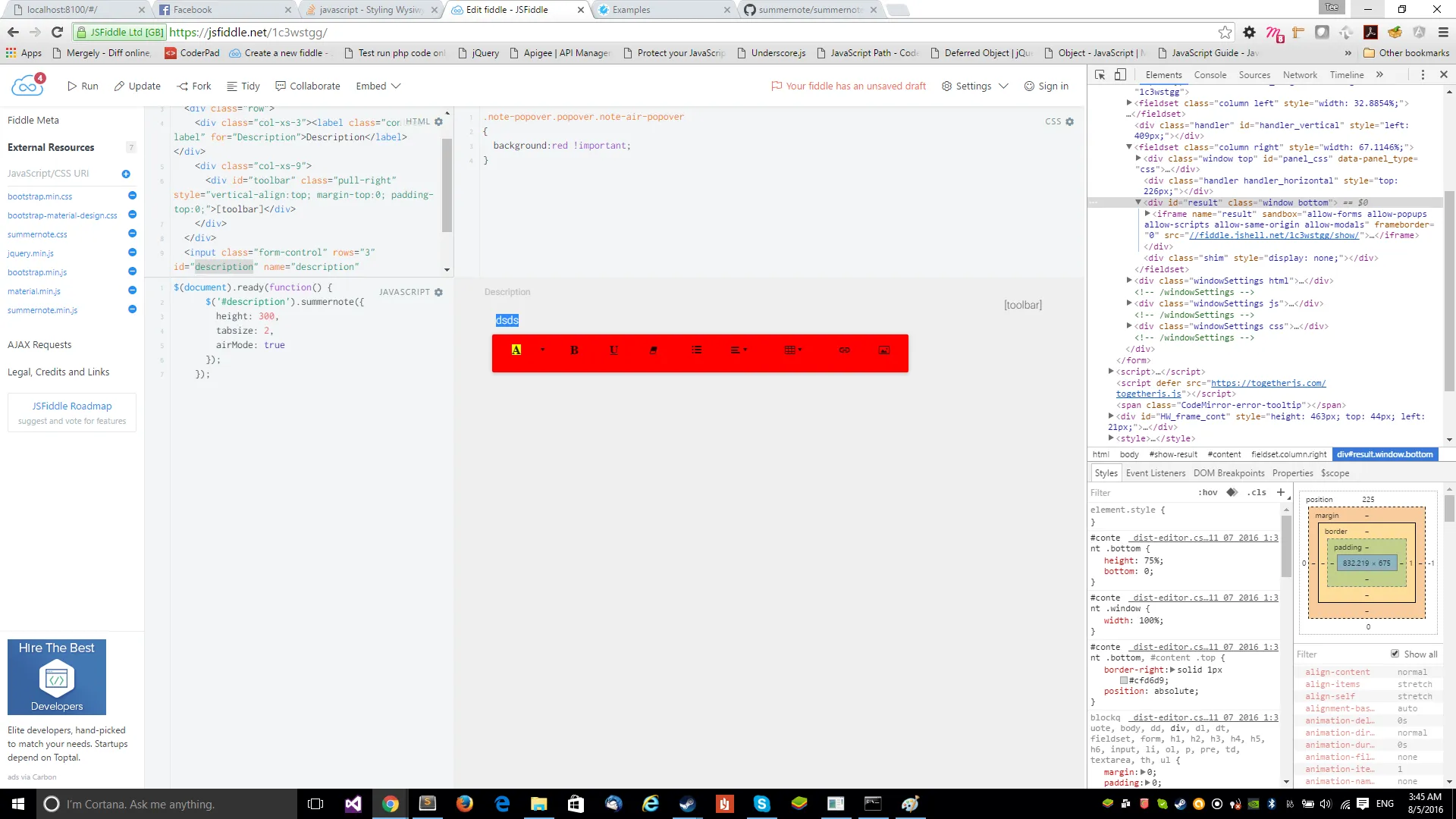Remove the jquery.min.js external resource

tap(132, 253)
